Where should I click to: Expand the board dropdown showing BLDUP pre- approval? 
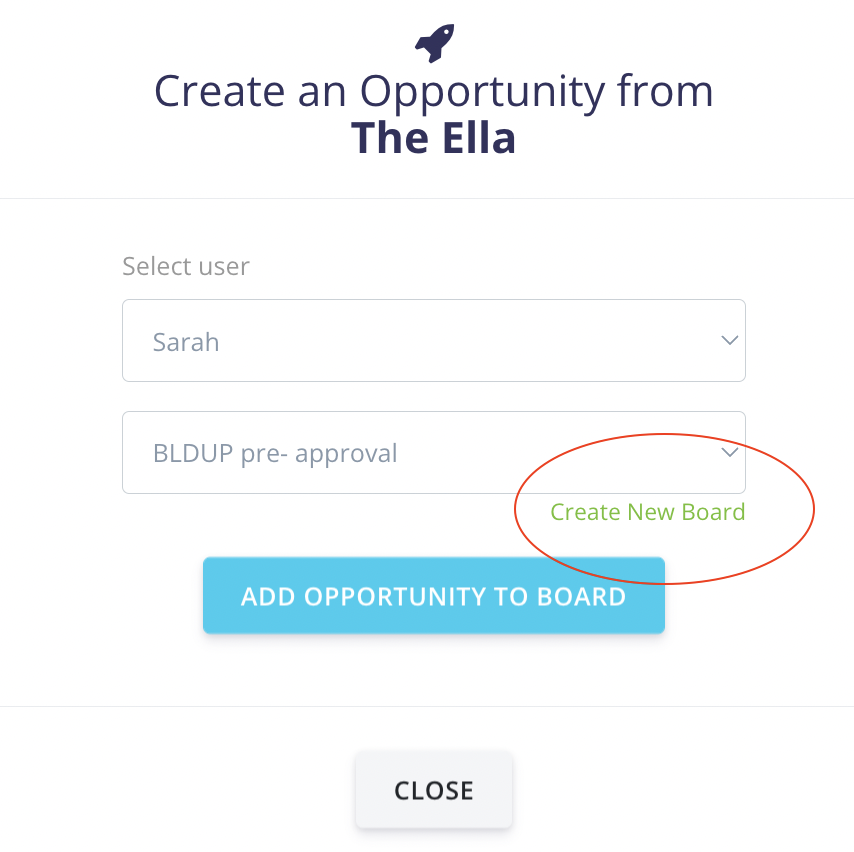[433, 453]
